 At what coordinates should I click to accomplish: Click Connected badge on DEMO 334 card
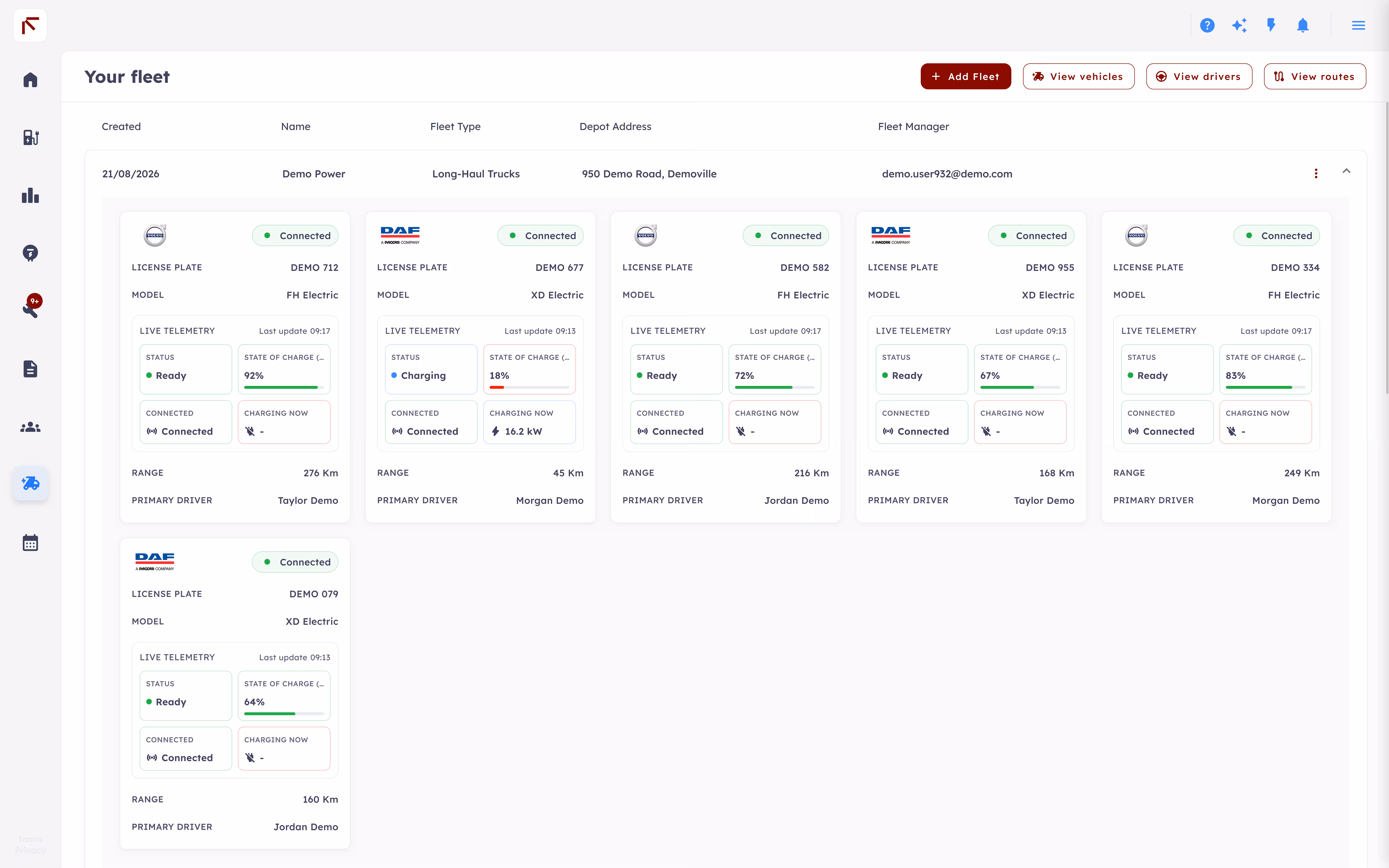[x=1277, y=235]
